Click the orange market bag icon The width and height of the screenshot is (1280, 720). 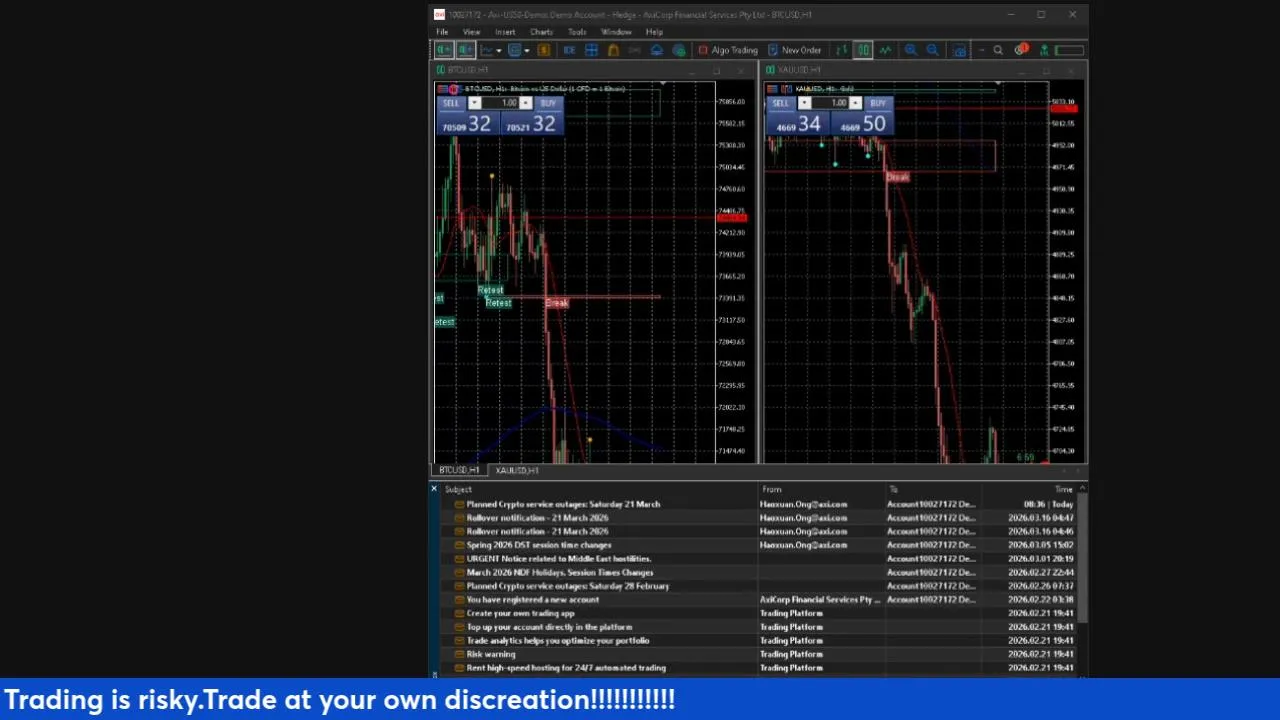(x=613, y=50)
